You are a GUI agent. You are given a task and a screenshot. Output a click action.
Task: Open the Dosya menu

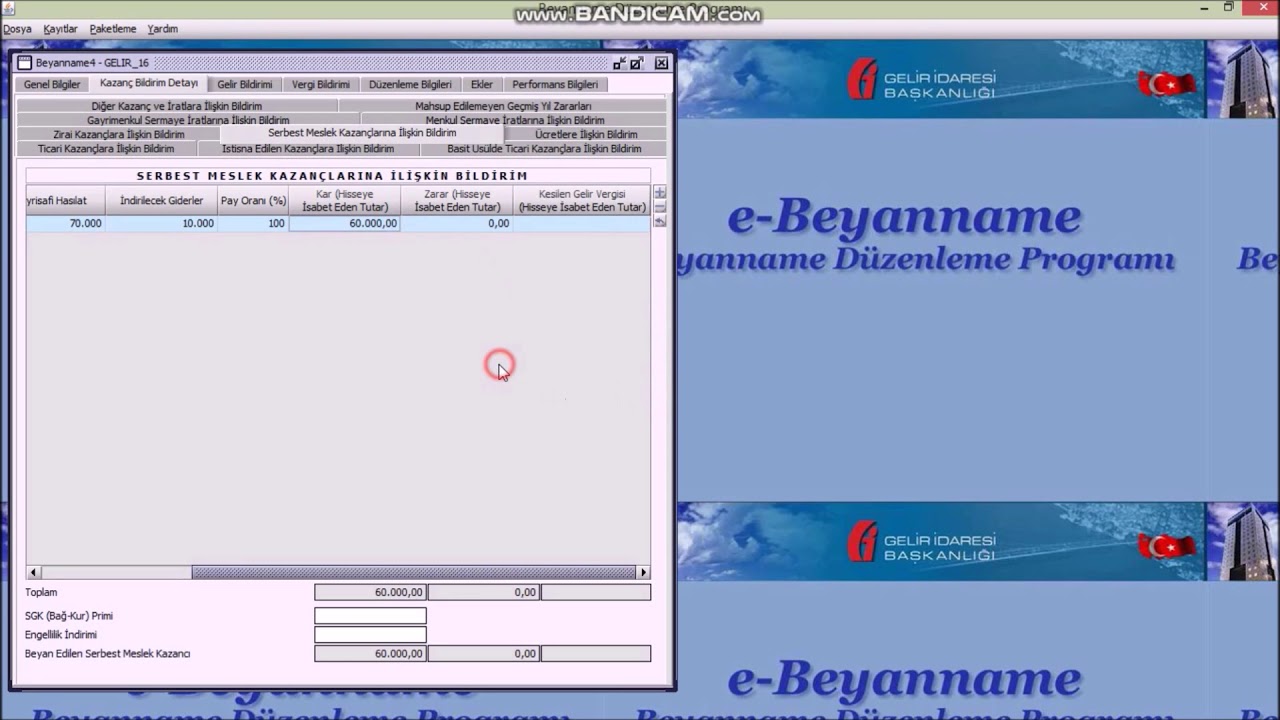[x=17, y=29]
